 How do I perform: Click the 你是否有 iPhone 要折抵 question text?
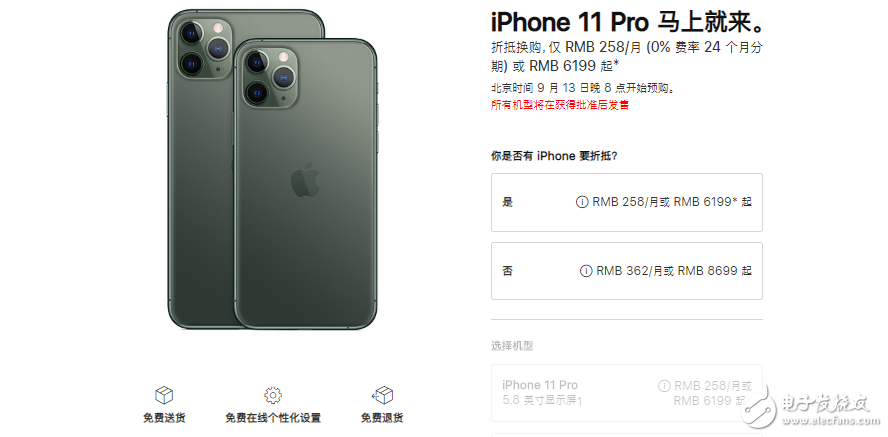(554, 156)
